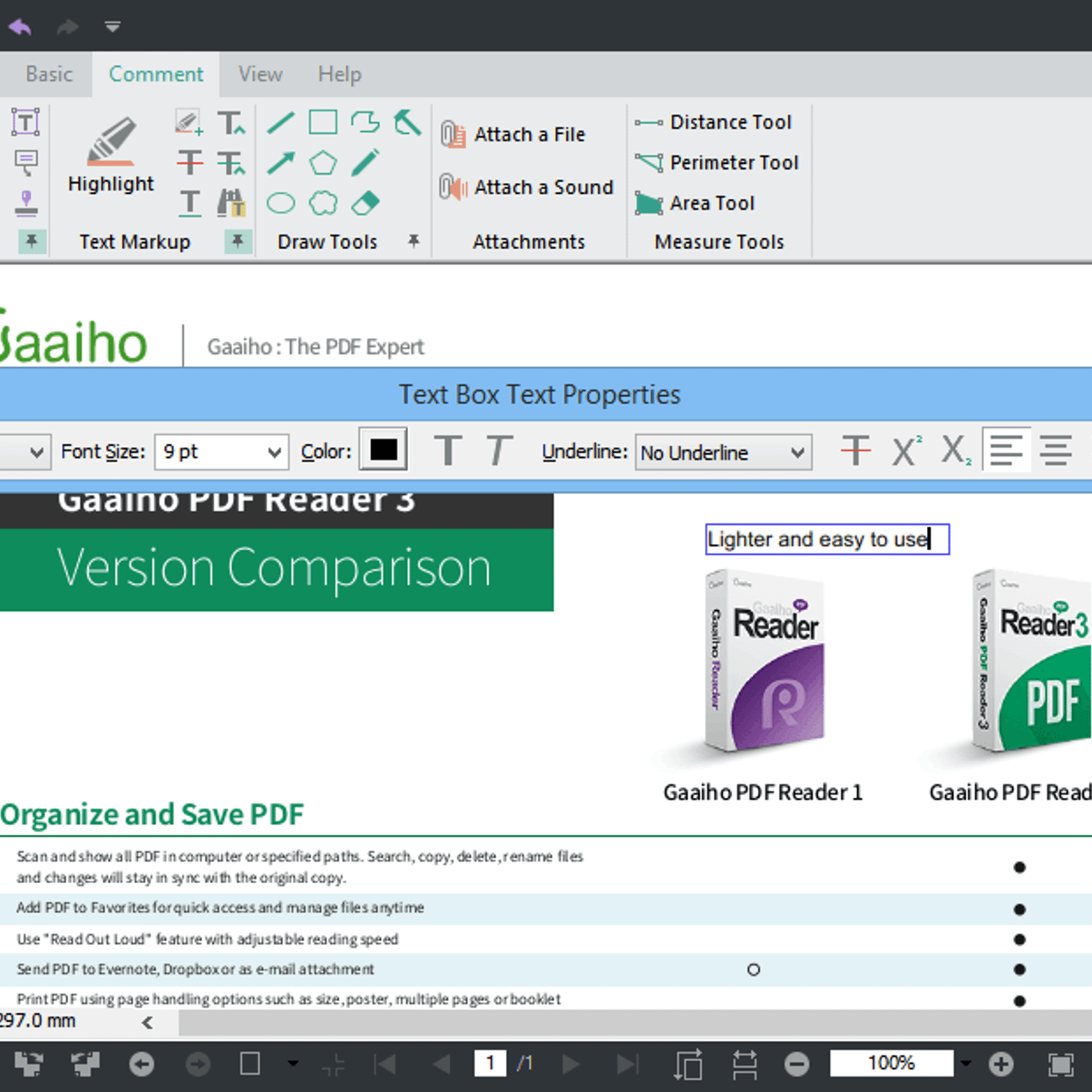Toggle superscript formatting
The width and height of the screenshot is (1092, 1092).
click(x=907, y=450)
